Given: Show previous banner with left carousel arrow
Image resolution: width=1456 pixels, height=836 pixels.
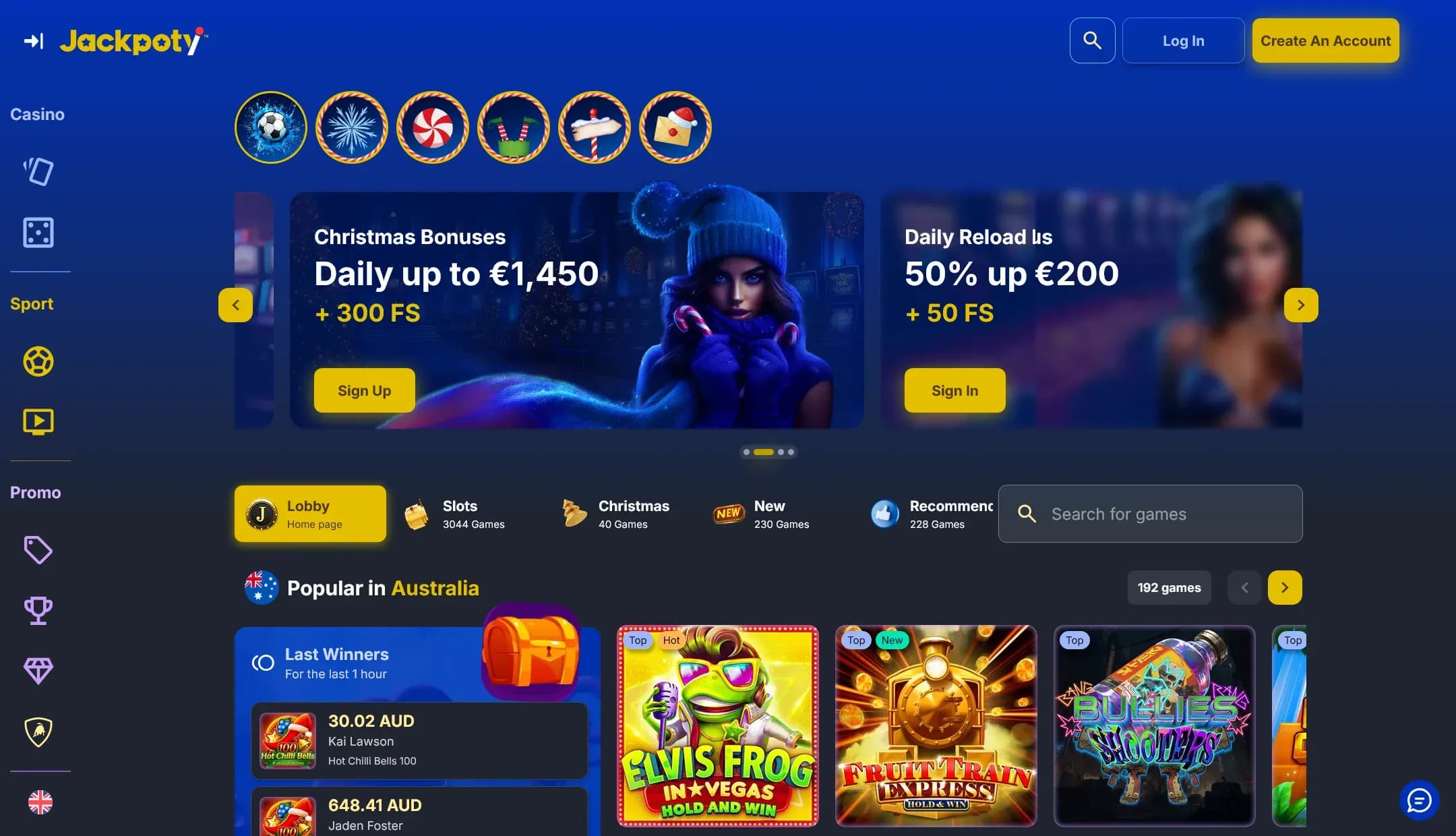Looking at the screenshot, I should point(235,305).
